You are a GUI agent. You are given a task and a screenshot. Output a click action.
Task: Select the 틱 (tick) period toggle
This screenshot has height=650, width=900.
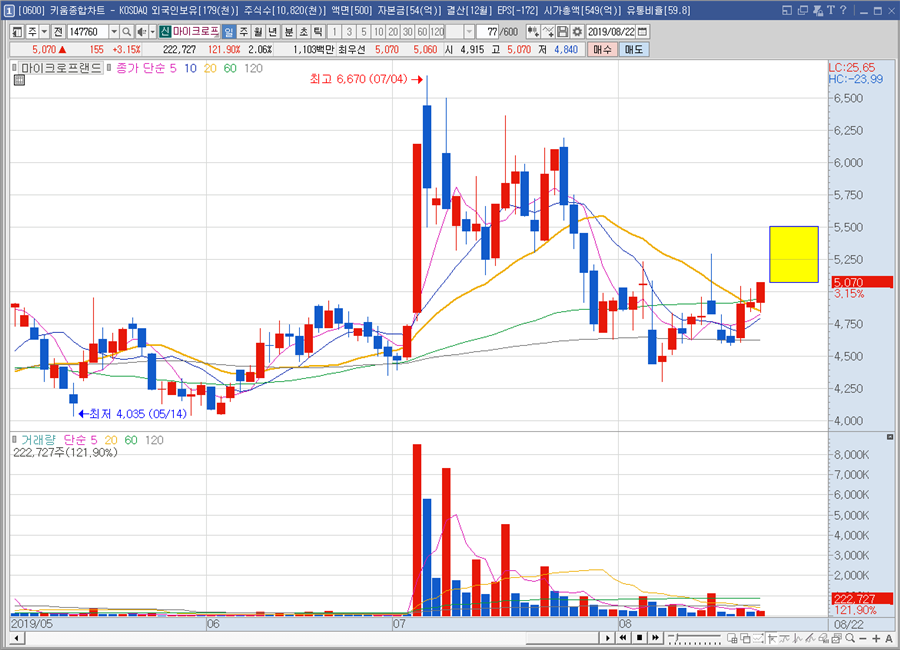pyautogui.click(x=318, y=32)
